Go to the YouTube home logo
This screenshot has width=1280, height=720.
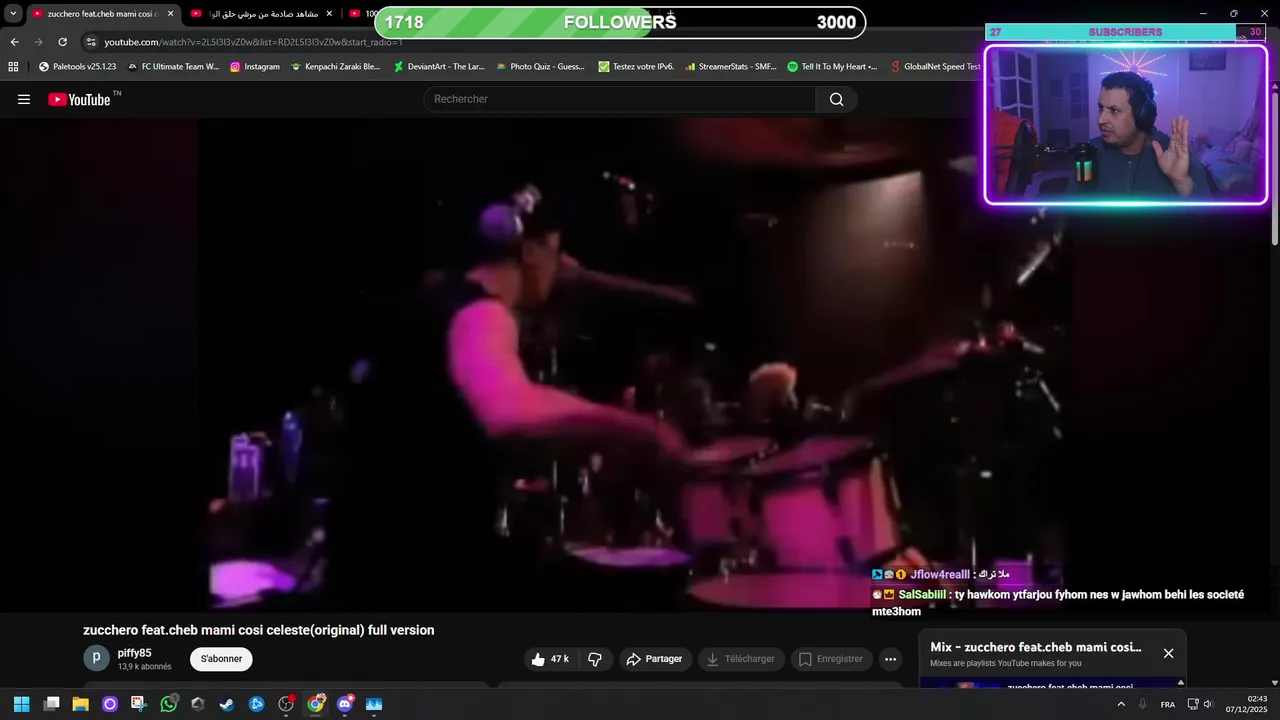coord(79,99)
